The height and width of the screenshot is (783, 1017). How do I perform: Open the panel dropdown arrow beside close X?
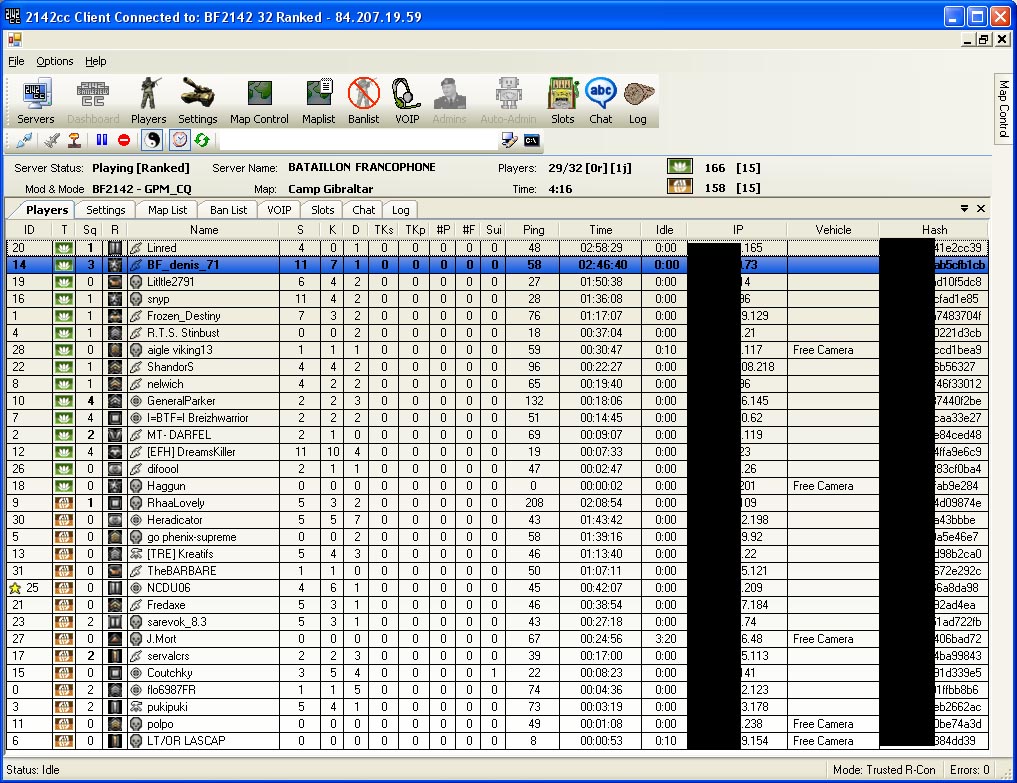[964, 209]
